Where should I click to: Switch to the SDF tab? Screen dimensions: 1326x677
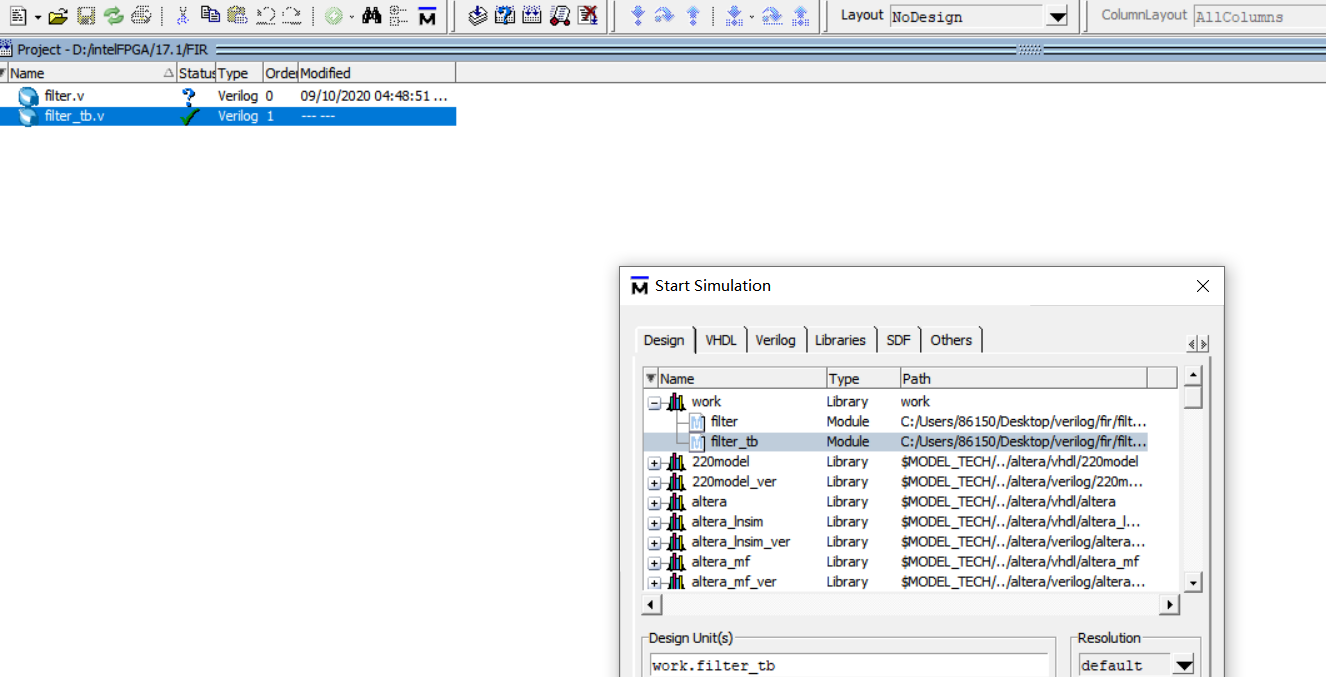point(899,340)
